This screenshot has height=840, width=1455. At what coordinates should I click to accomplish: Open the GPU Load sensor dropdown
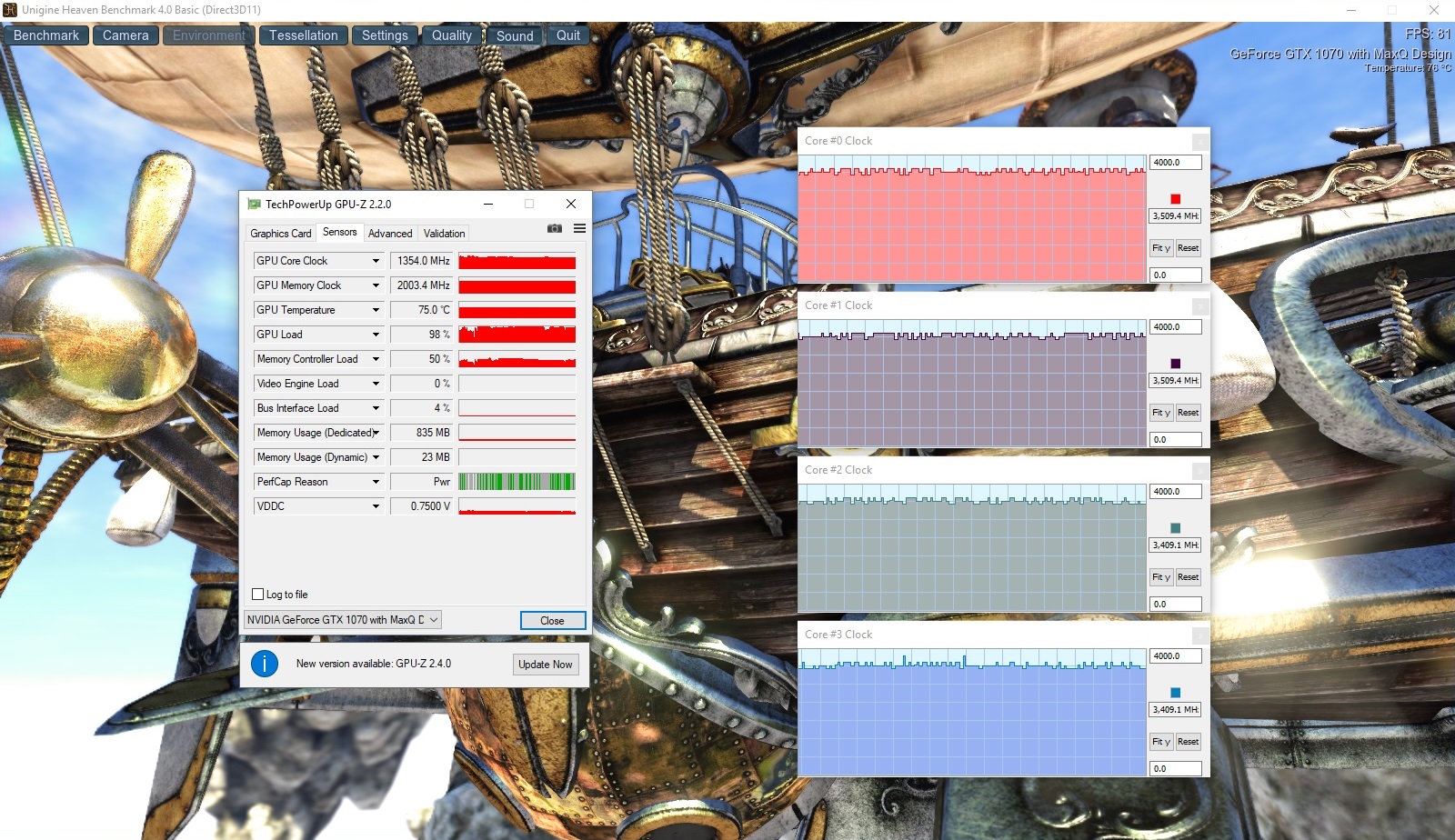pyautogui.click(x=376, y=335)
